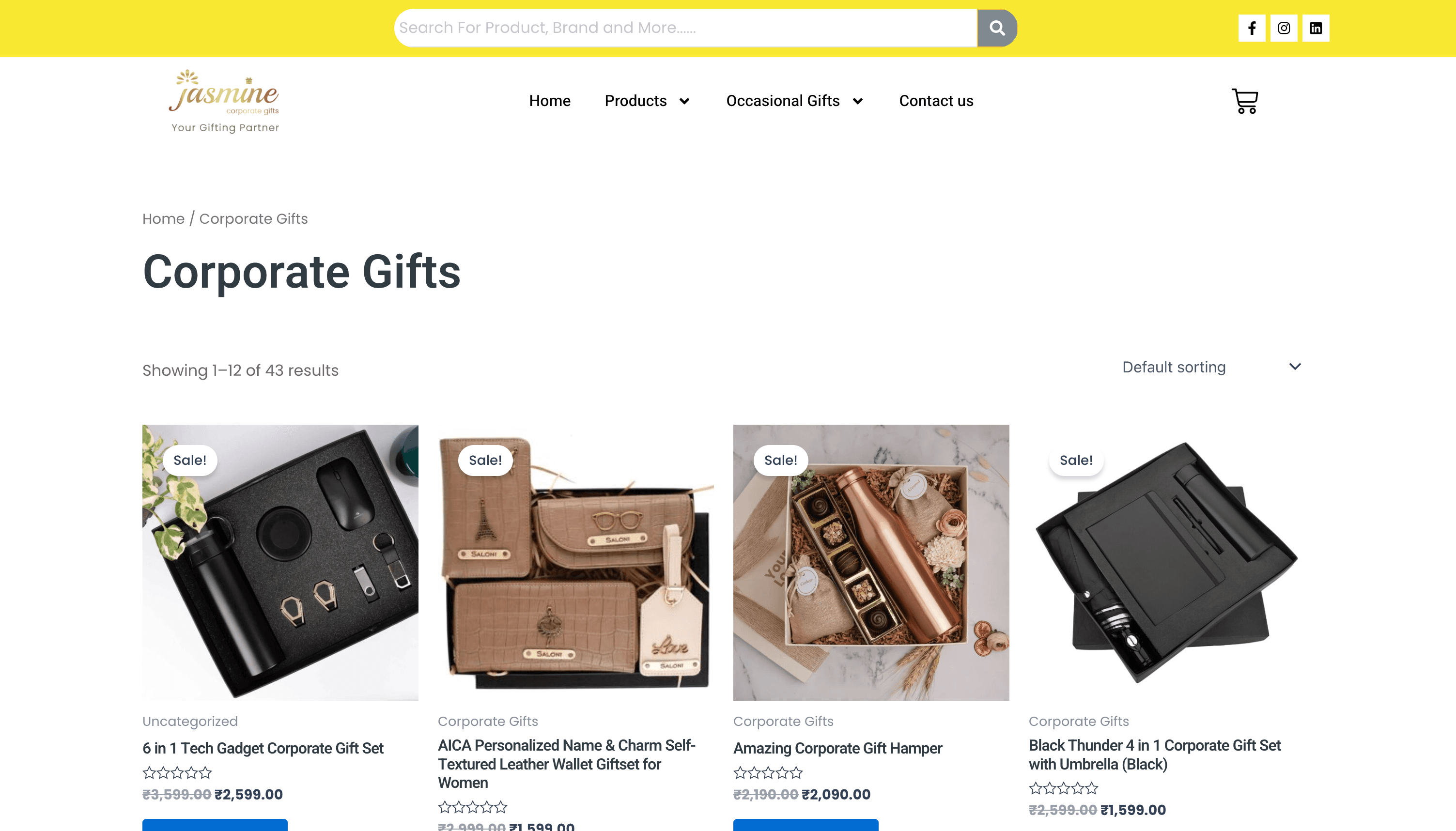This screenshot has height=831, width=1456.
Task: Click the Corporate Gifts category above Black Thunder
Action: (1079, 721)
